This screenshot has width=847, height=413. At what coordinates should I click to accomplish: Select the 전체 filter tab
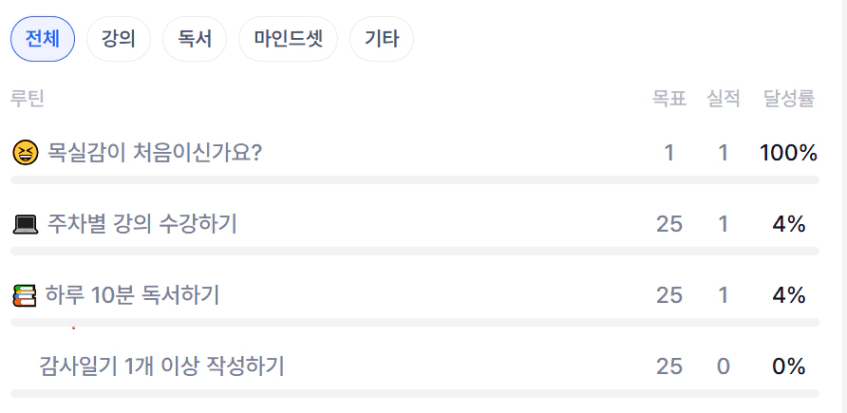pyautogui.click(x=42, y=40)
